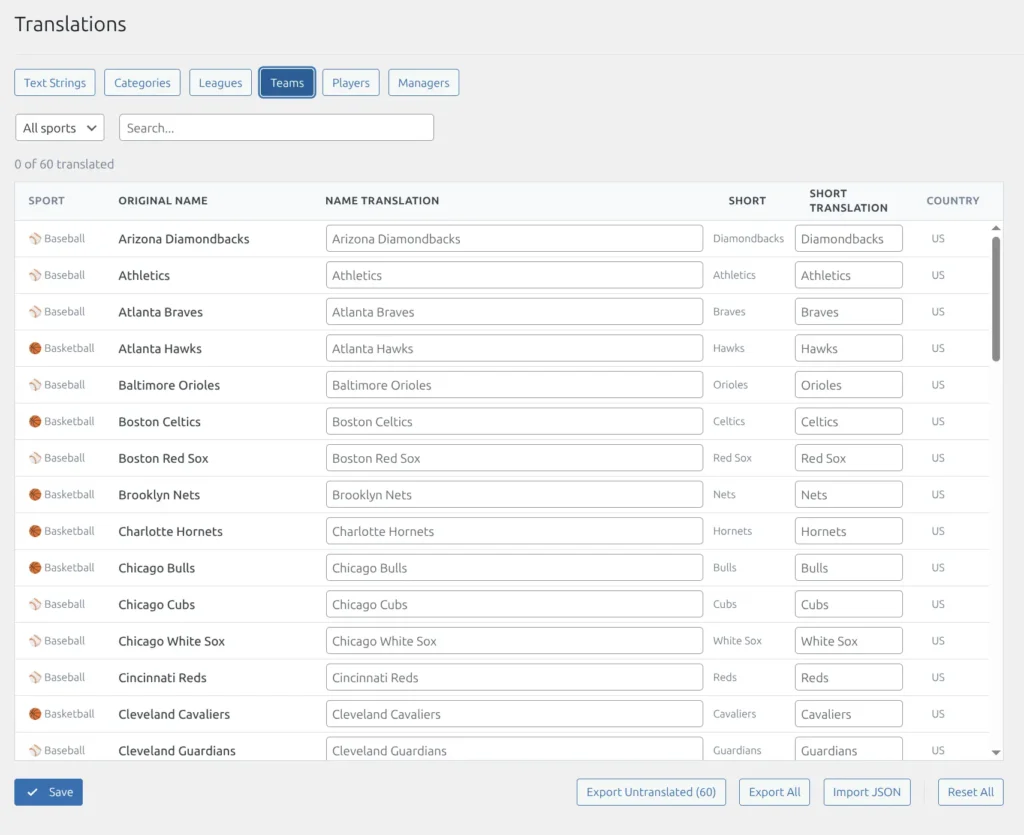Click the baseball icon beside Boston Red Sox
The image size is (1024, 835).
(x=35, y=458)
